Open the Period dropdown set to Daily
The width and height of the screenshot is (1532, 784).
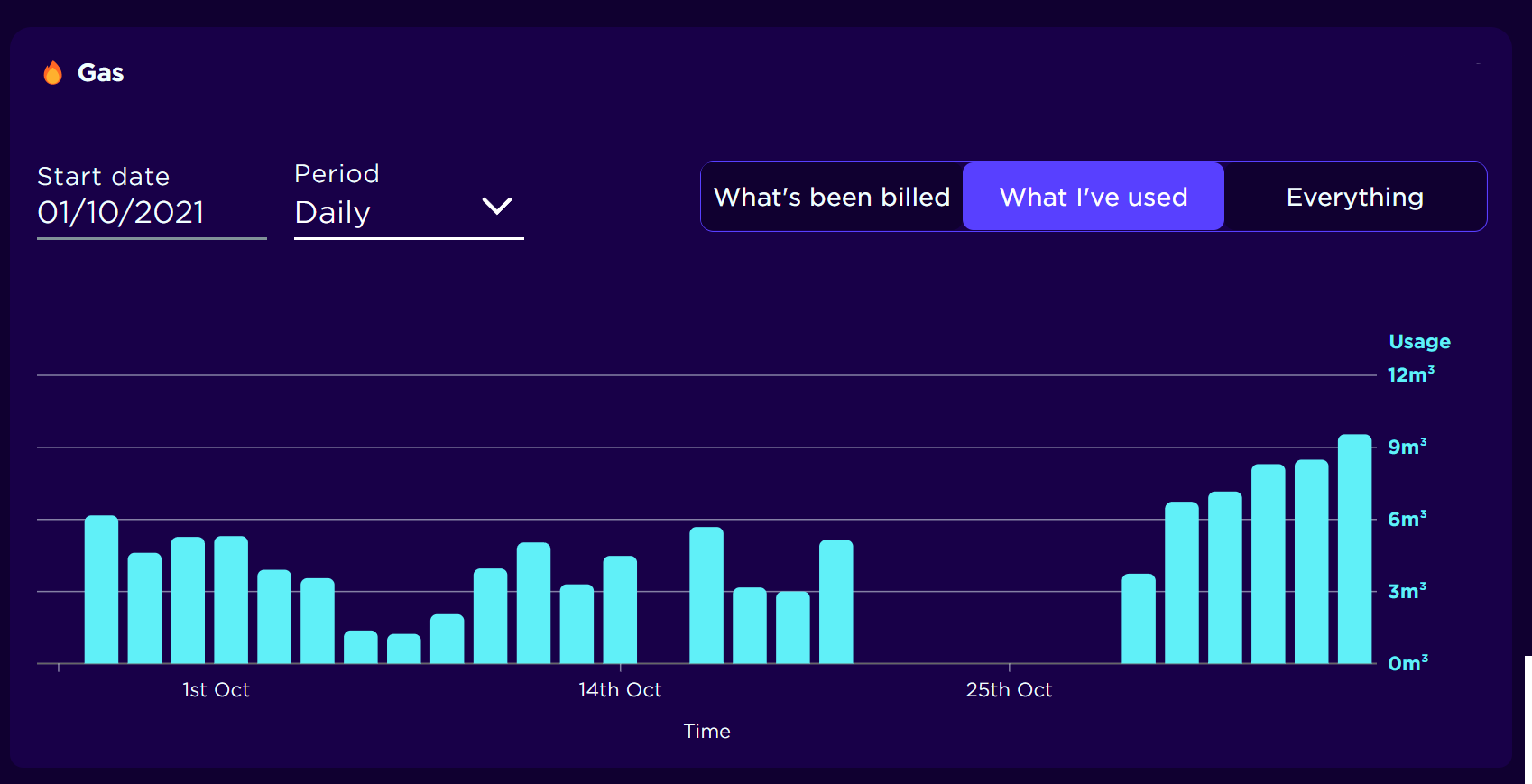pyautogui.click(x=408, y=212)
